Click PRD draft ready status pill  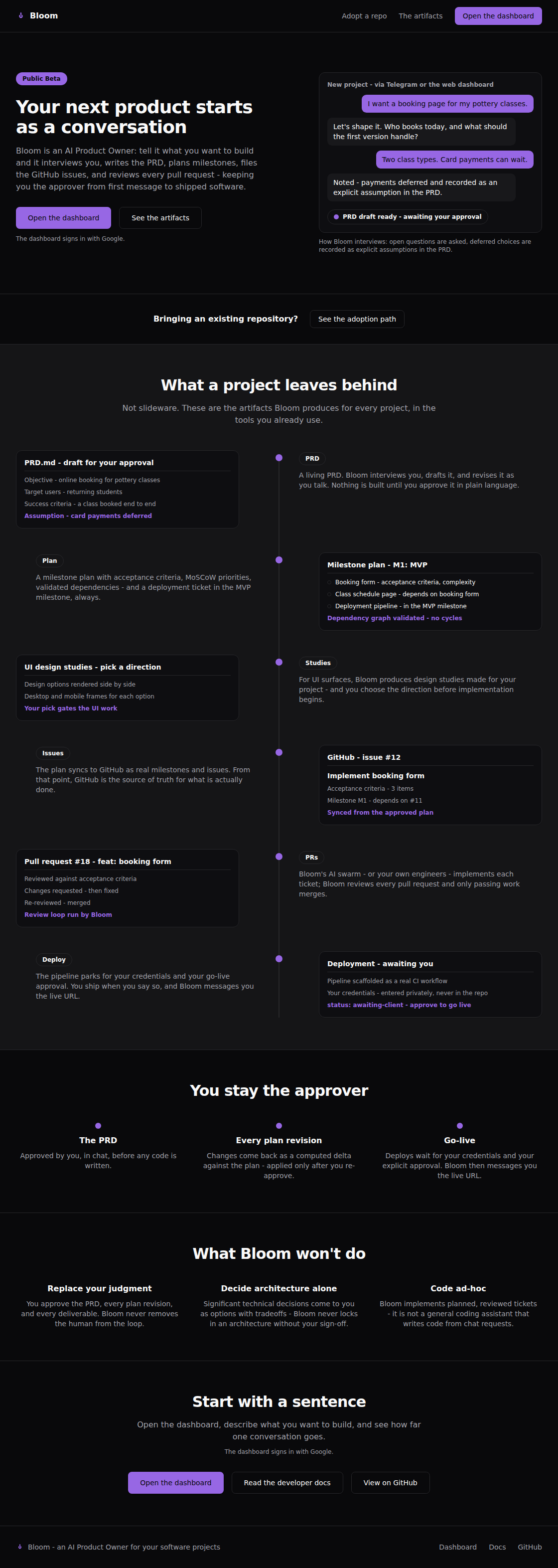pyautogui.click(x=408, y=217)
